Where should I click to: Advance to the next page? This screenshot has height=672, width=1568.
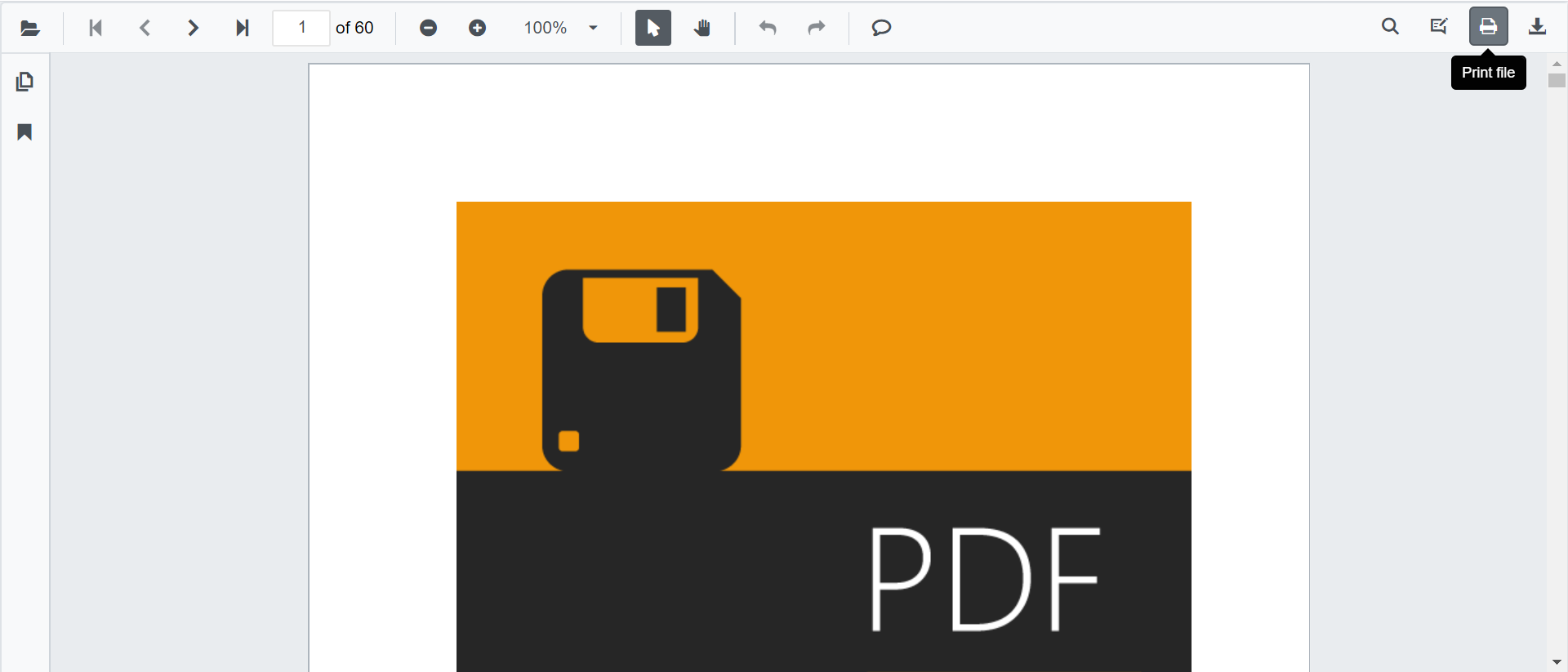tap(193, 28)
